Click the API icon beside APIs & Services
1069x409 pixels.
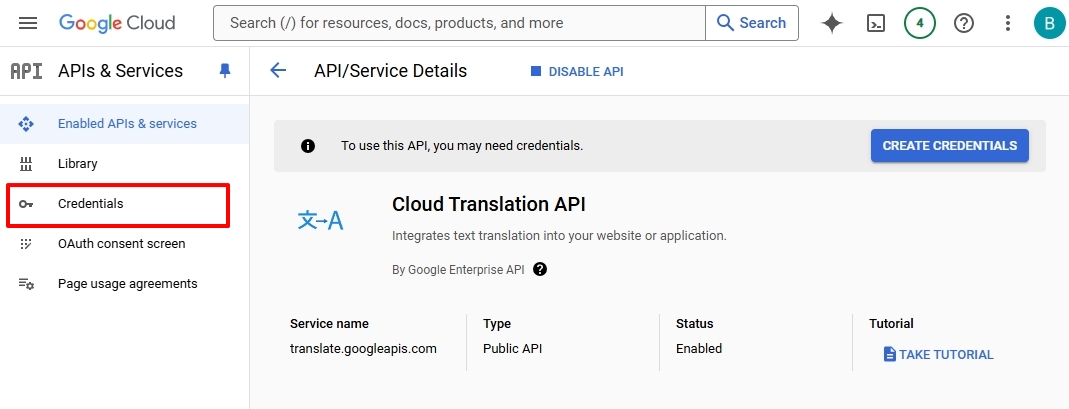coord(27,71)
